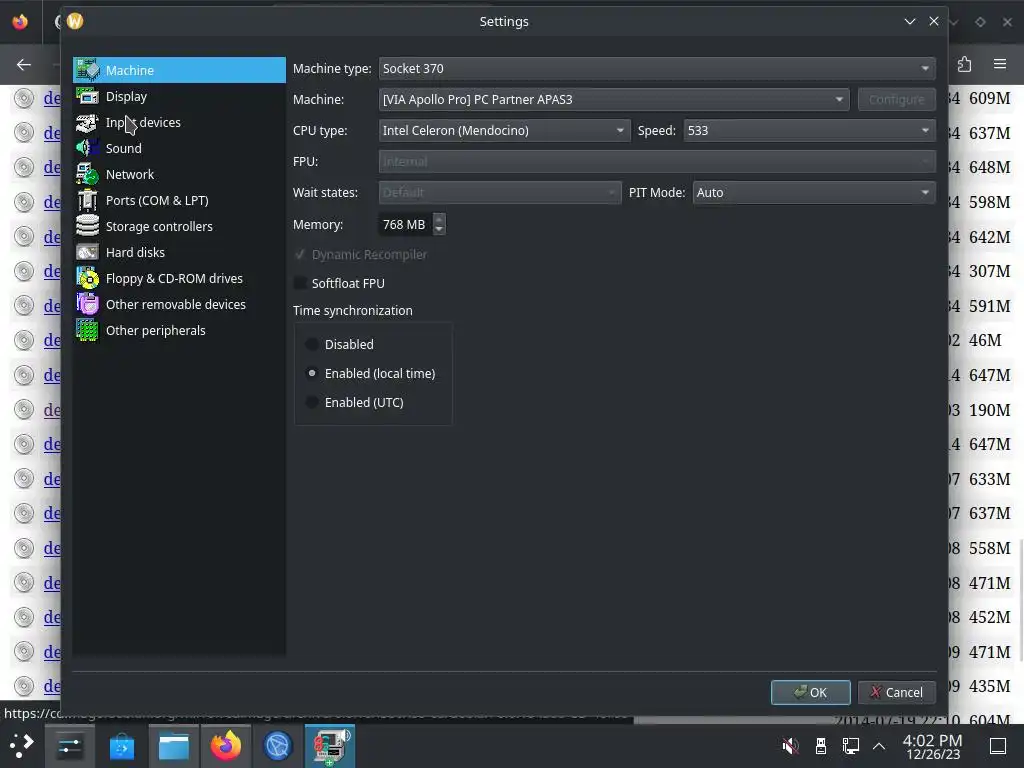Image resolution: width=1024 pixels, height=768 pixels.
Task: Click the Machine motherboard icon
Action: [88, 70]
